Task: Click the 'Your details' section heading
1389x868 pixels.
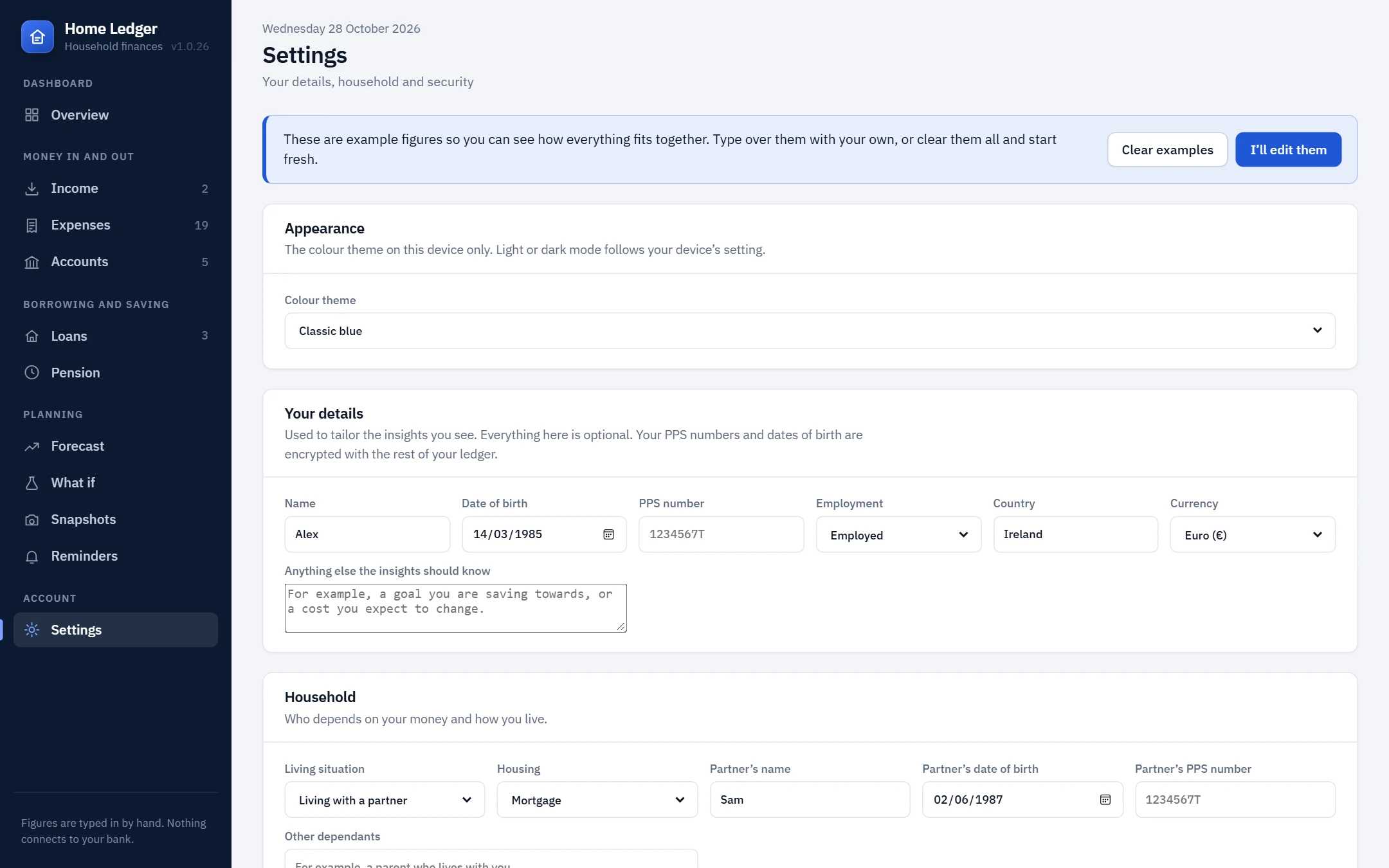Action: pyautogui.click(x=324, y=413)
